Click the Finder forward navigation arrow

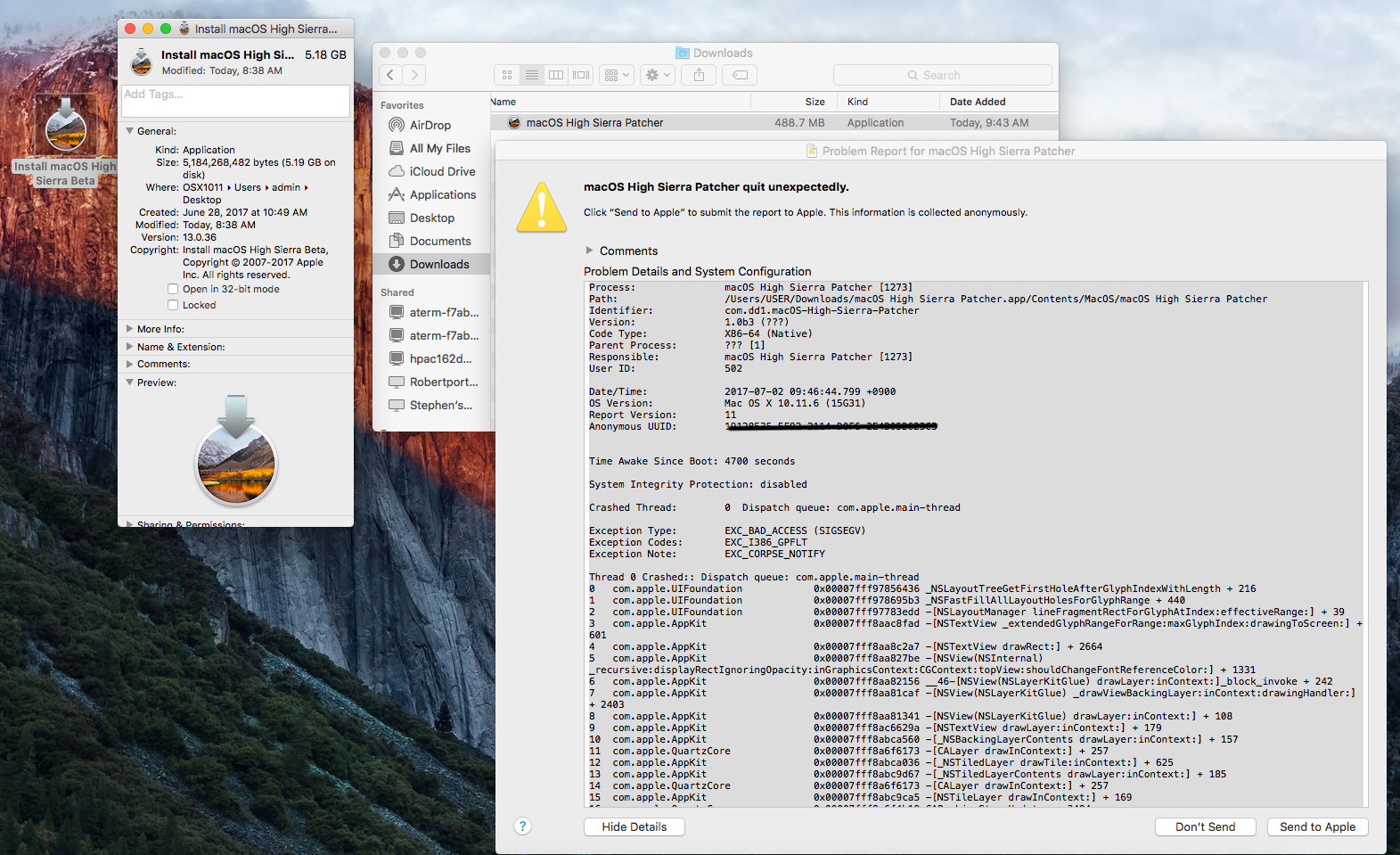(x=414, y=75)
